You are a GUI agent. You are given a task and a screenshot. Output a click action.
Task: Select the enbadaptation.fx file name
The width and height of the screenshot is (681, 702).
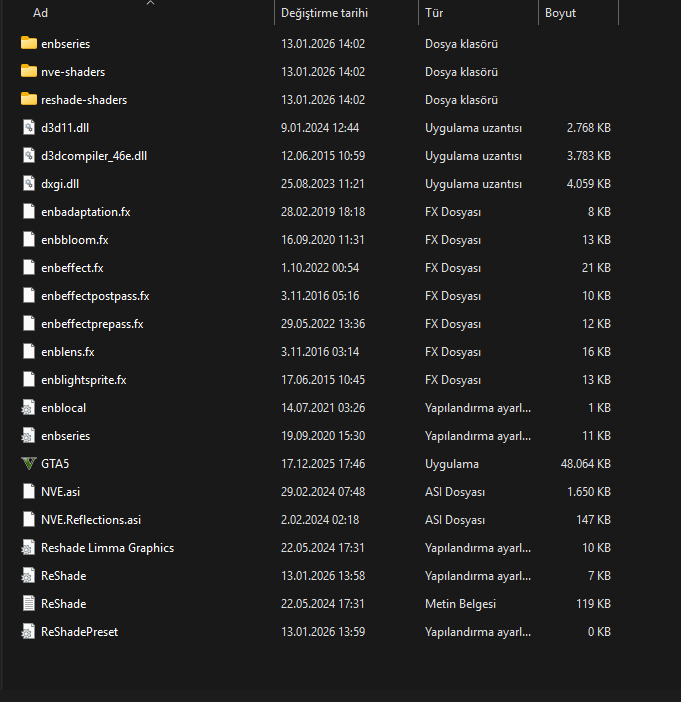pos(86,212)
